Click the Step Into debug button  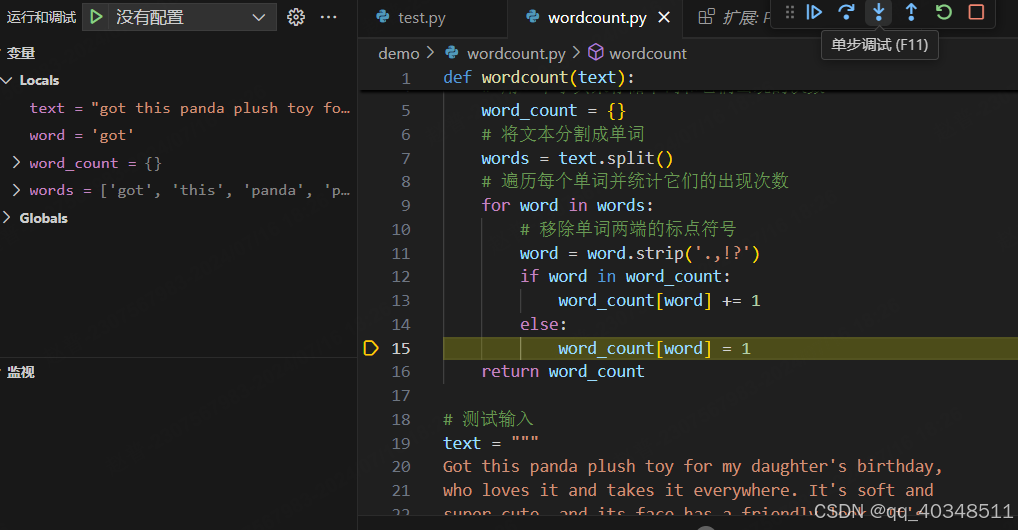tap(878, 12)
